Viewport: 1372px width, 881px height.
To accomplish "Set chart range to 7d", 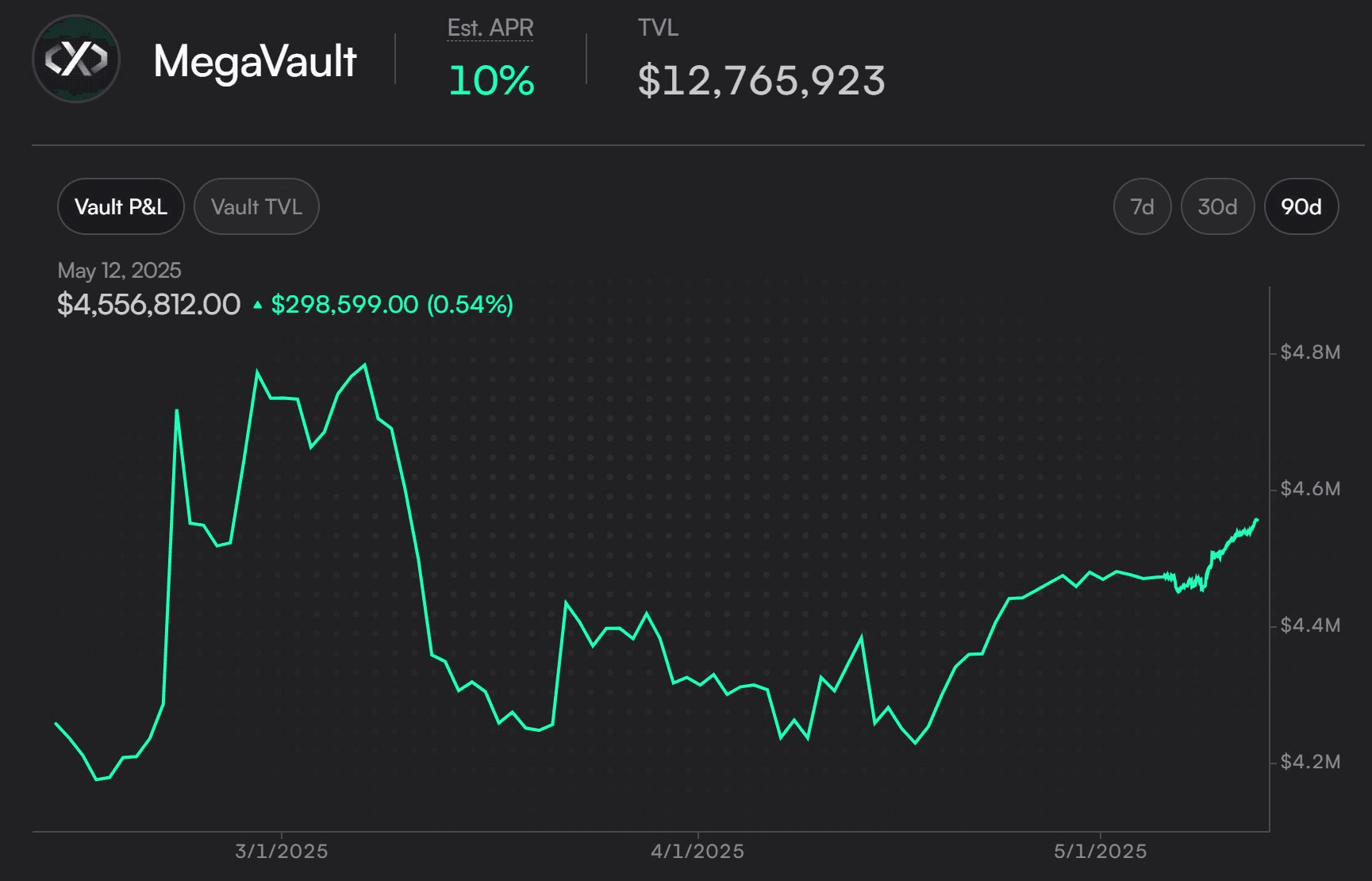I will [x=1142, y=206].
